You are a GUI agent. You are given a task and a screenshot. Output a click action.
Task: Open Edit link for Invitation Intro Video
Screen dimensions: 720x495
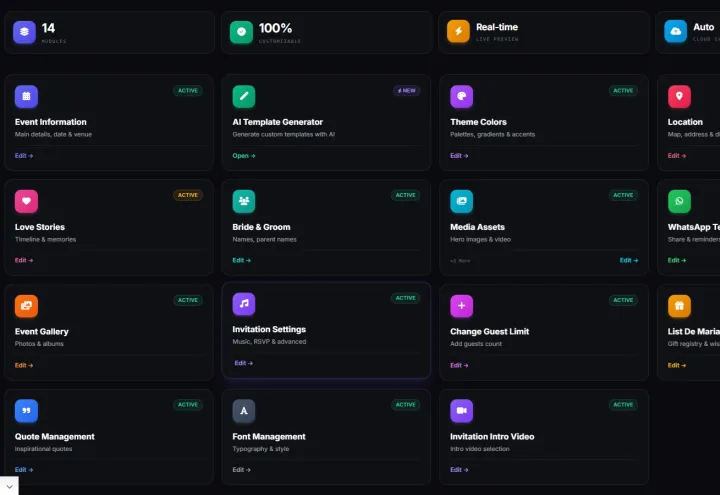[459, 470]
